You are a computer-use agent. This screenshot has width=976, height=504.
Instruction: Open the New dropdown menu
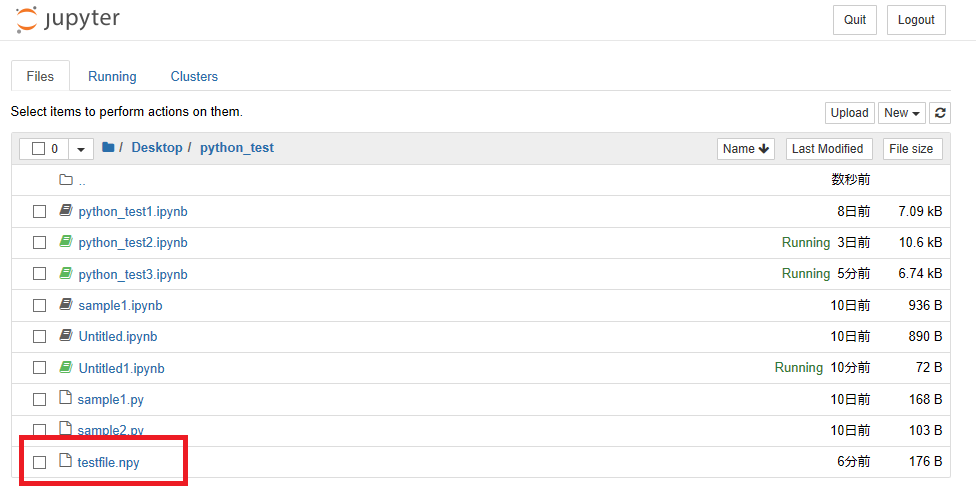pos(901,113)
